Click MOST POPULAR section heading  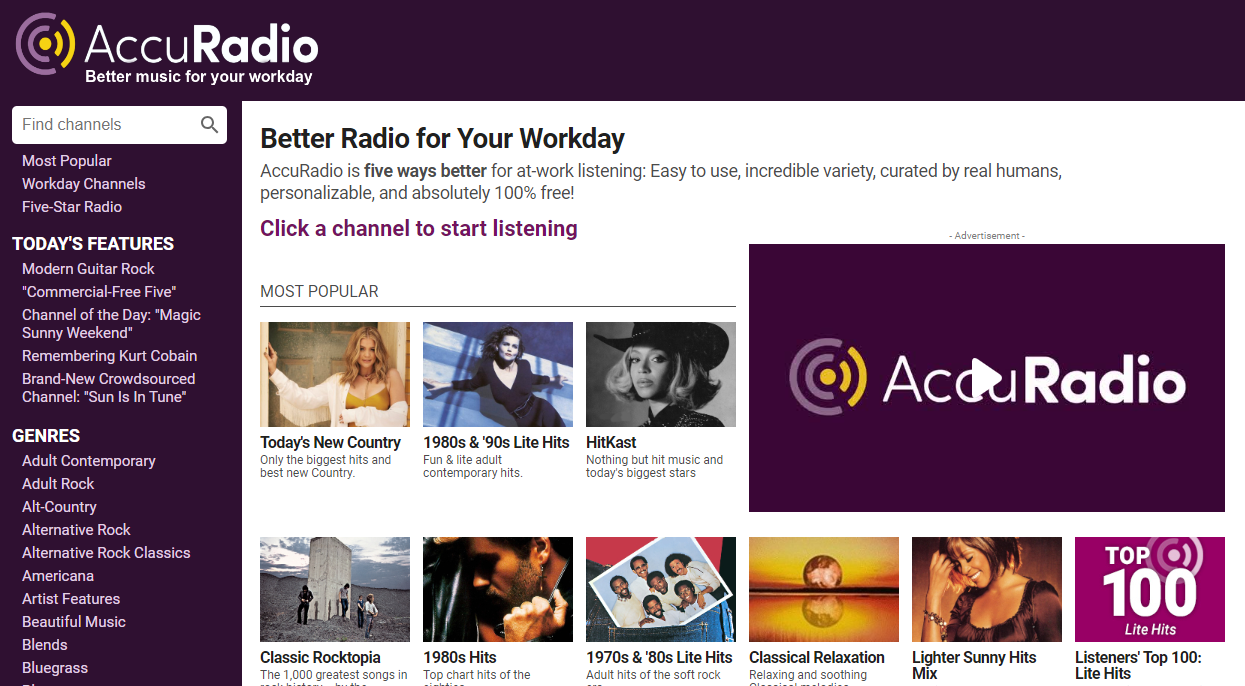click(x=319, y=292)
